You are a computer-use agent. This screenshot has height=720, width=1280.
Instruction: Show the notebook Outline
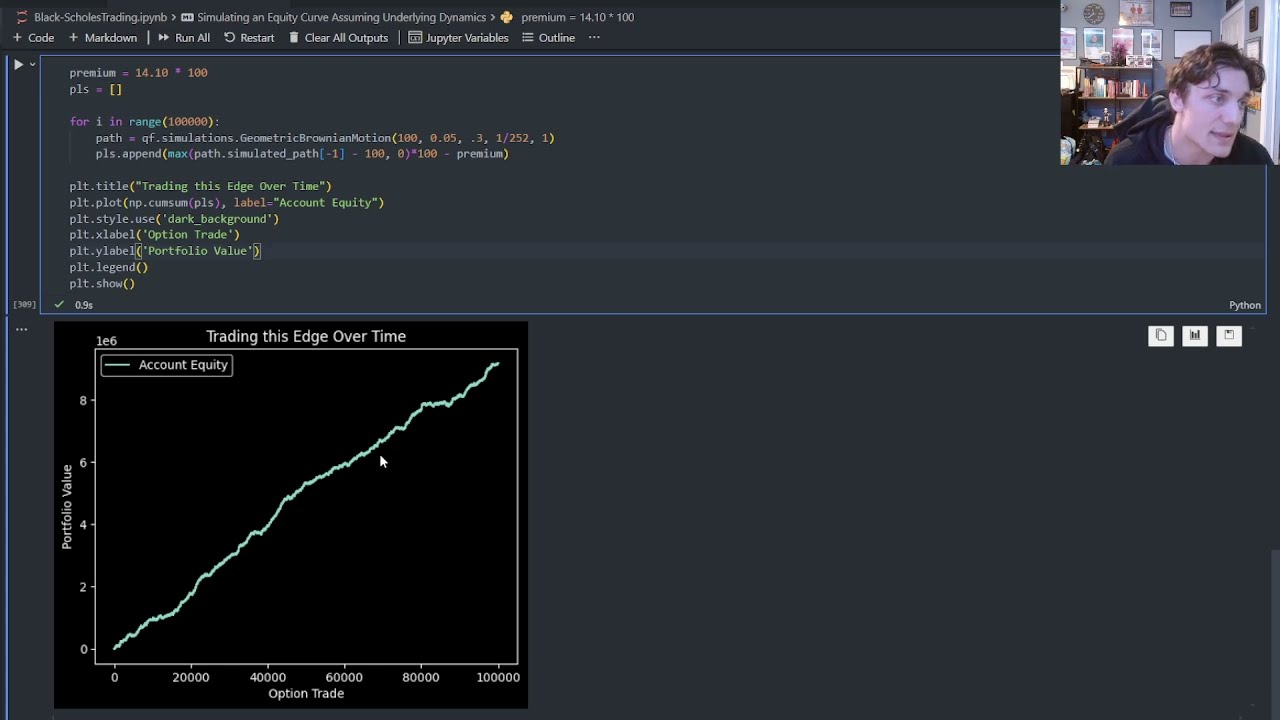tap(547, 38)
